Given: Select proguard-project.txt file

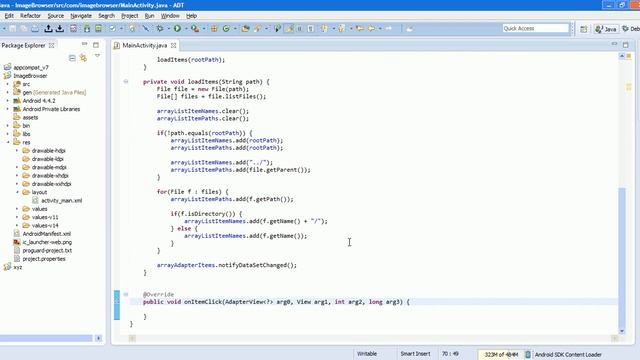Looking at the screenshot, I should pyautogui.click(x=47, y=250).
